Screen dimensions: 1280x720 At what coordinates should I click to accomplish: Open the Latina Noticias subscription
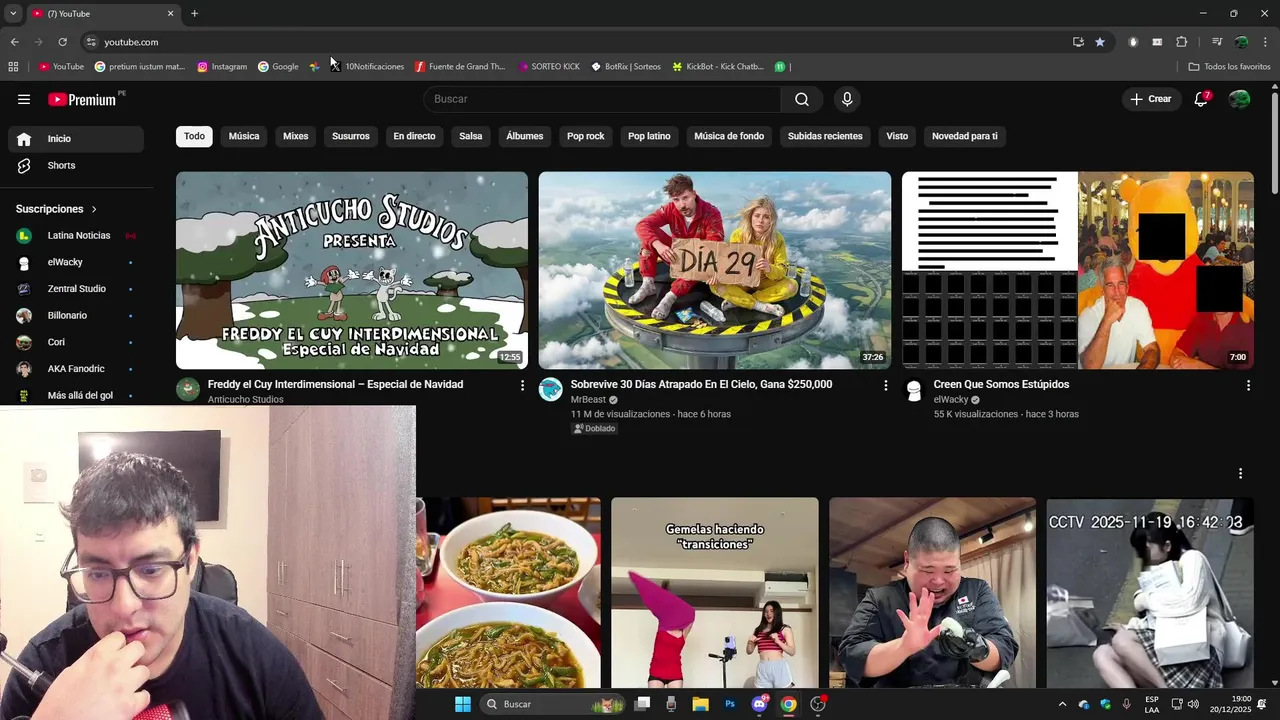point(76,235)
